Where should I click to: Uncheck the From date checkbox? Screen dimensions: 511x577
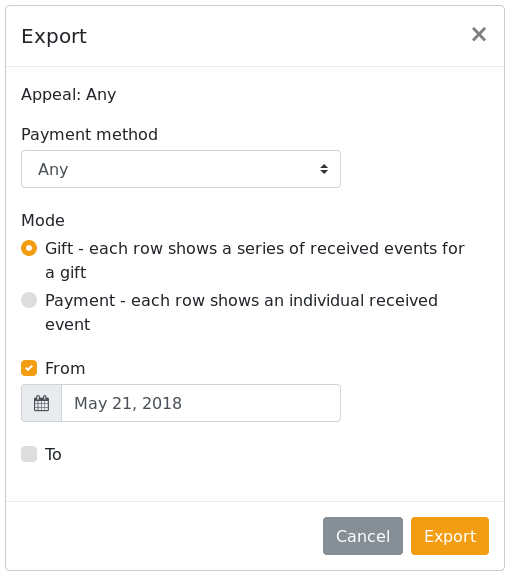(x=29, y=368)
